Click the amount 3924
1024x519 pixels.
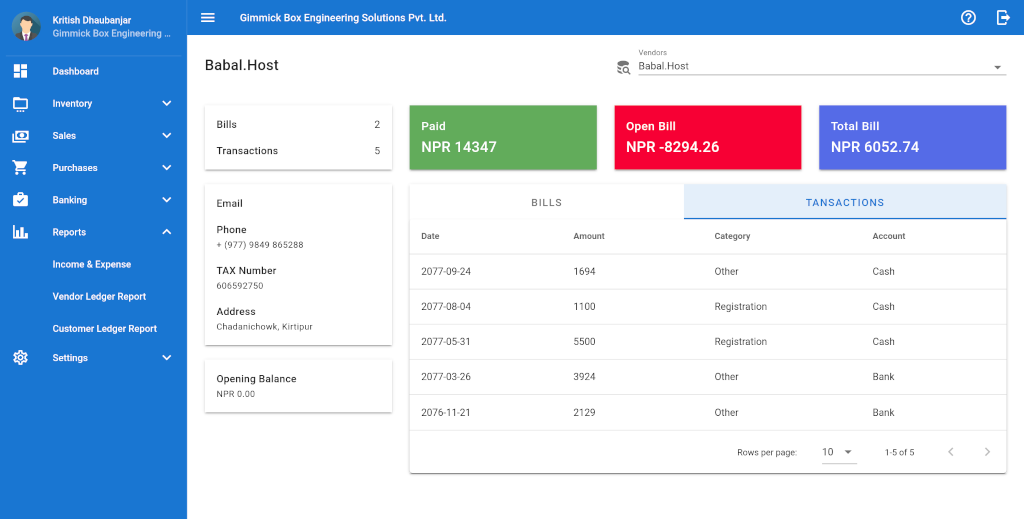click(x=584, y=377)
